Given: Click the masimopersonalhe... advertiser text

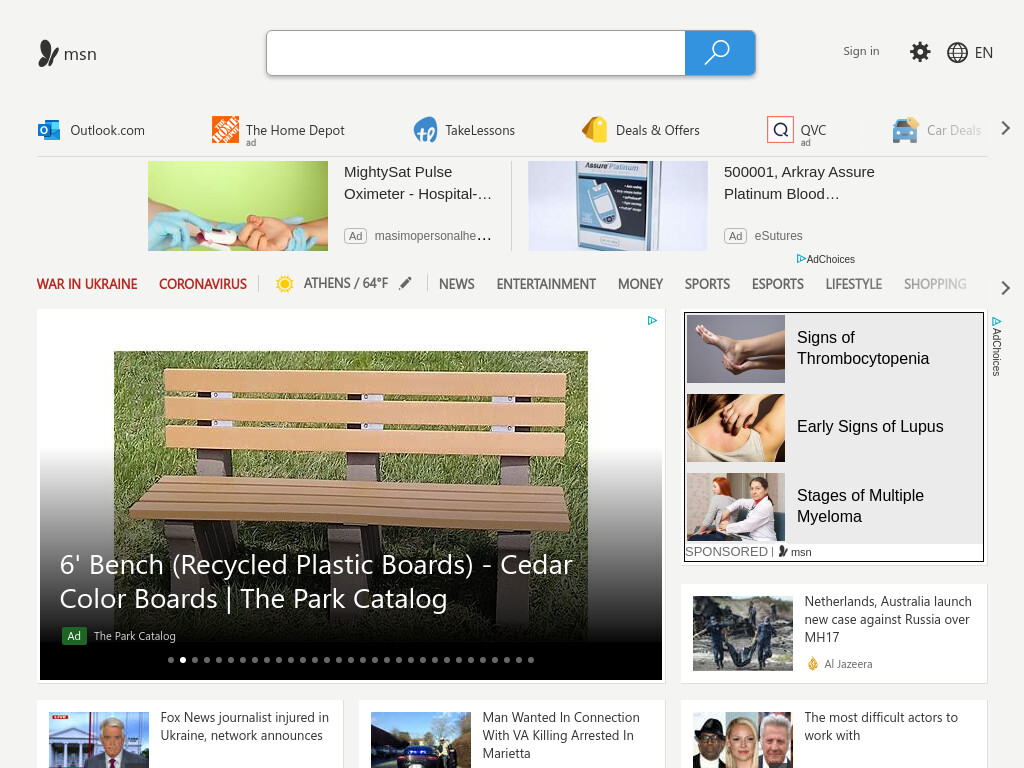Looking at the screenshot, I should pyautogui.click(x=432, y=236).
